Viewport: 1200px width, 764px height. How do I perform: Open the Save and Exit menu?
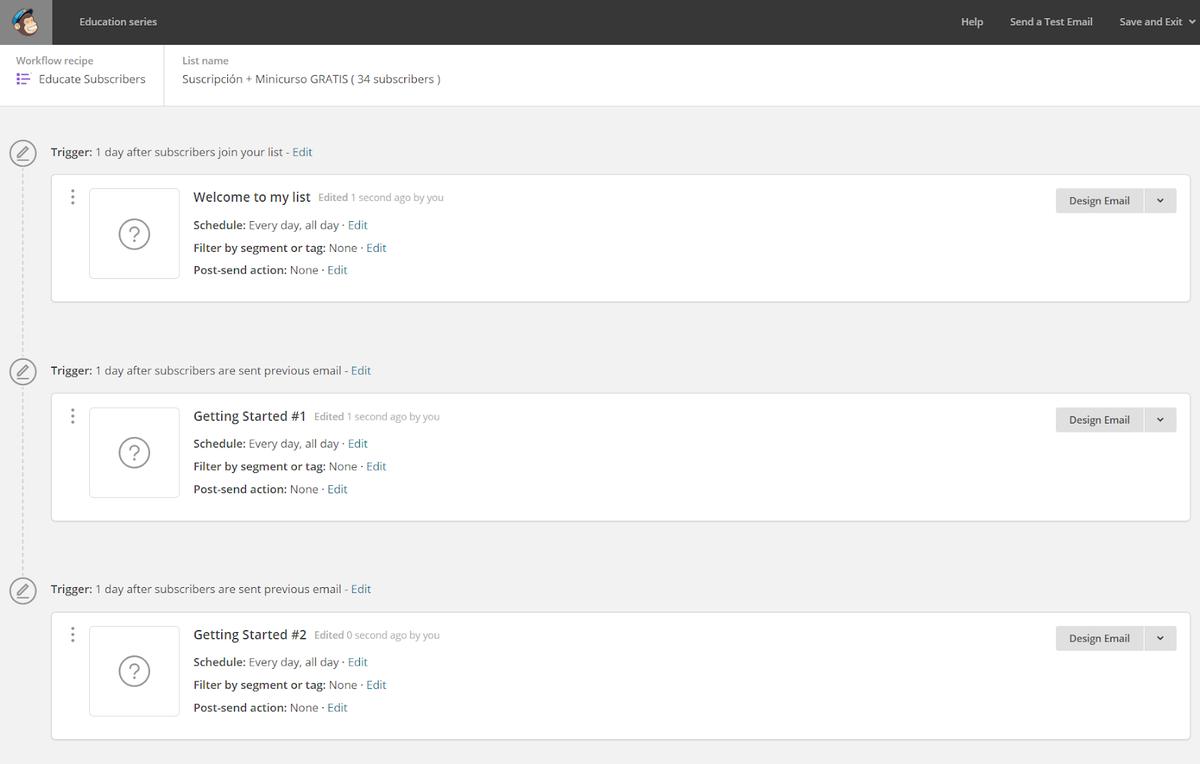pyautogui.click(x=1156, y=22)
